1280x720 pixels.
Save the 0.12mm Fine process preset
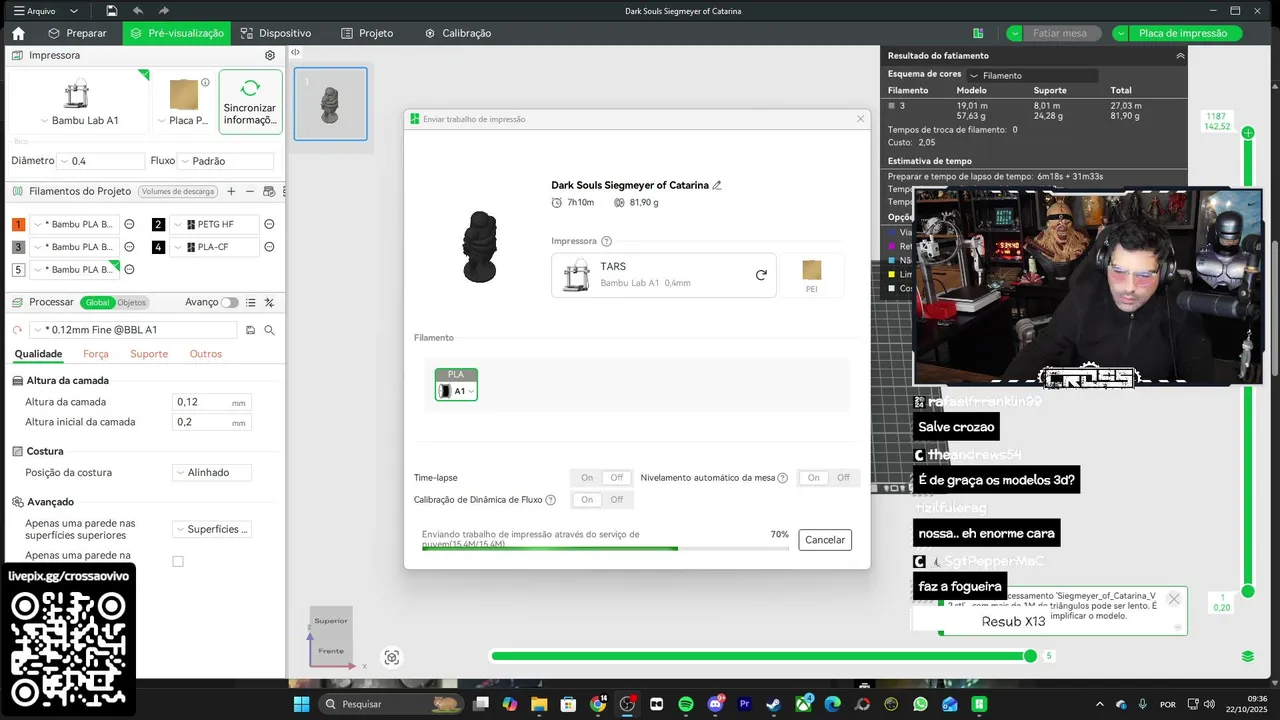point(251,330)
